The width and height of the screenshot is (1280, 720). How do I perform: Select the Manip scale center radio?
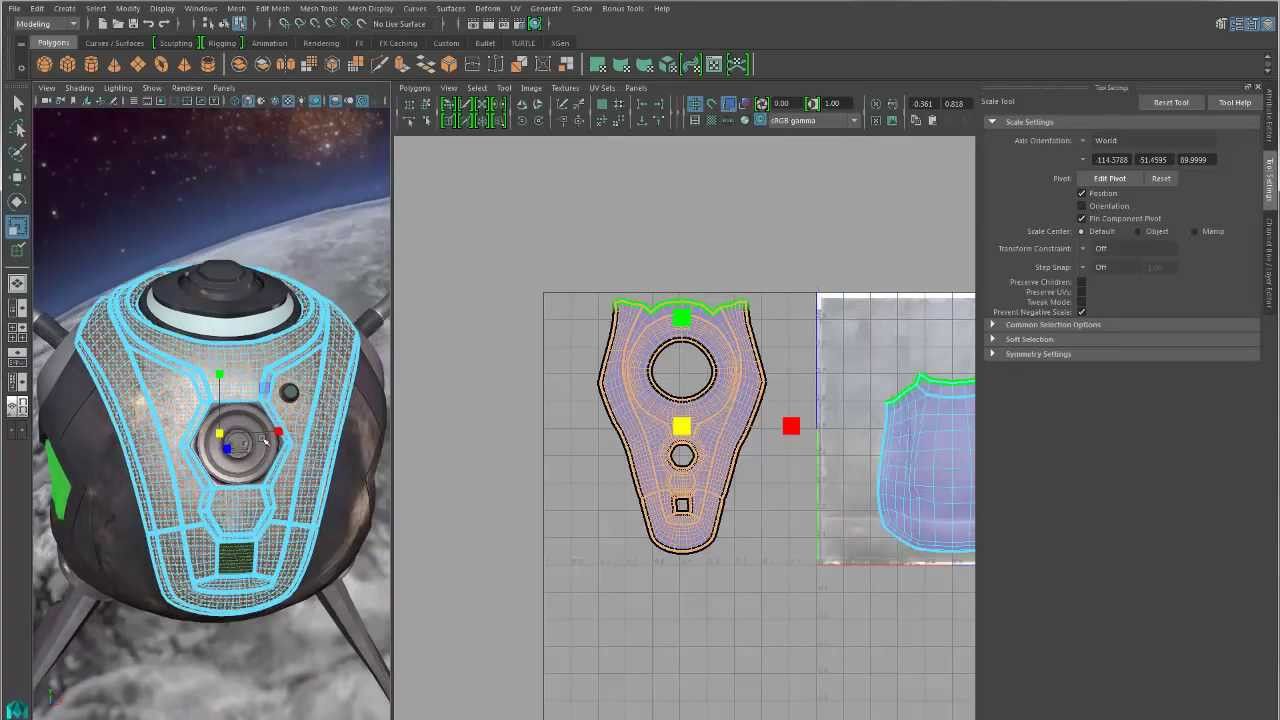click(1195, 231)
